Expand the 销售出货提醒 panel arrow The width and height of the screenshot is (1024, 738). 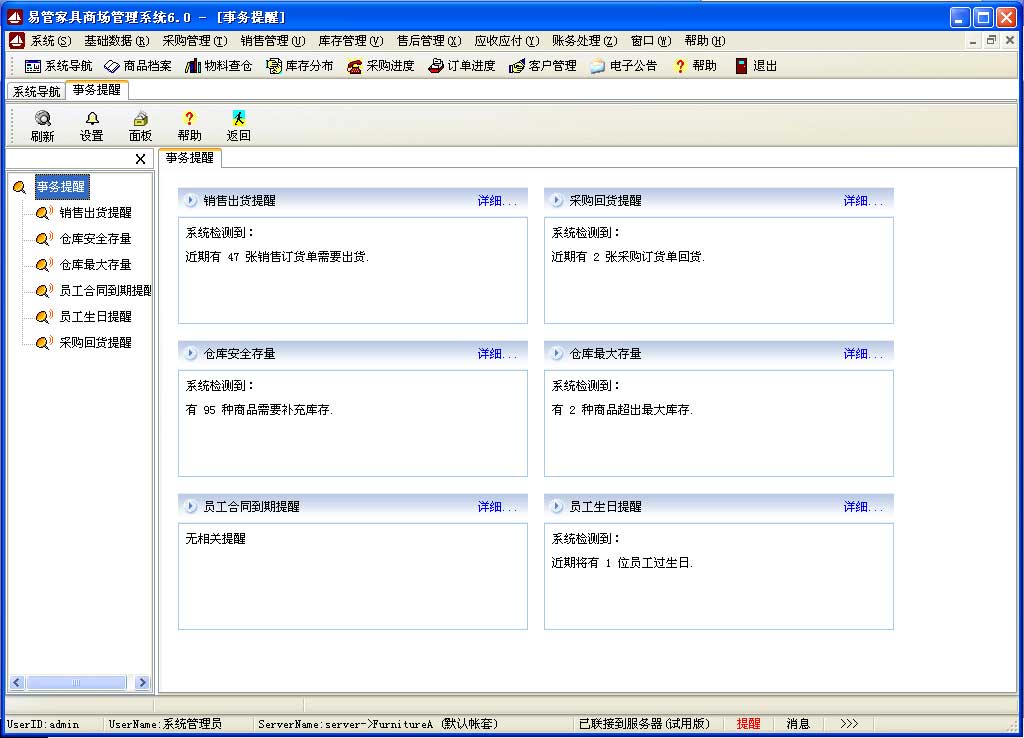190,200
